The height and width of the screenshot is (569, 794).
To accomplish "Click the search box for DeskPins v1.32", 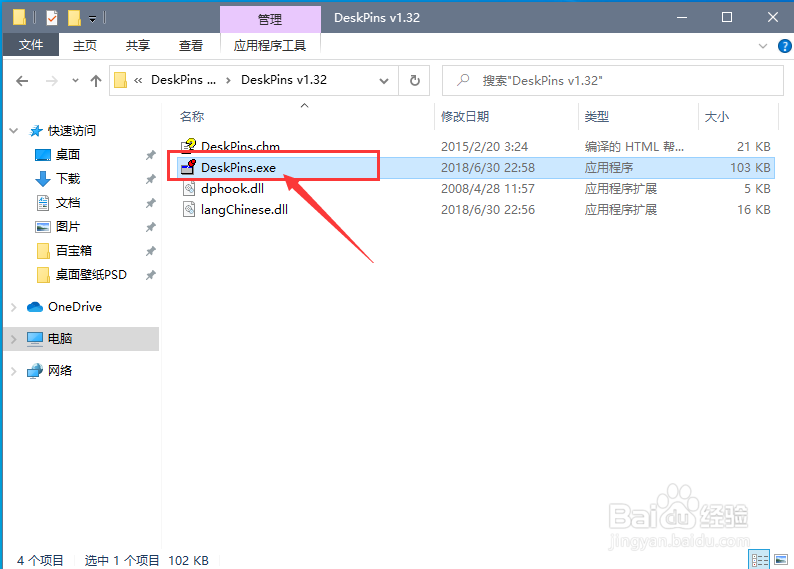I will 613,80.
